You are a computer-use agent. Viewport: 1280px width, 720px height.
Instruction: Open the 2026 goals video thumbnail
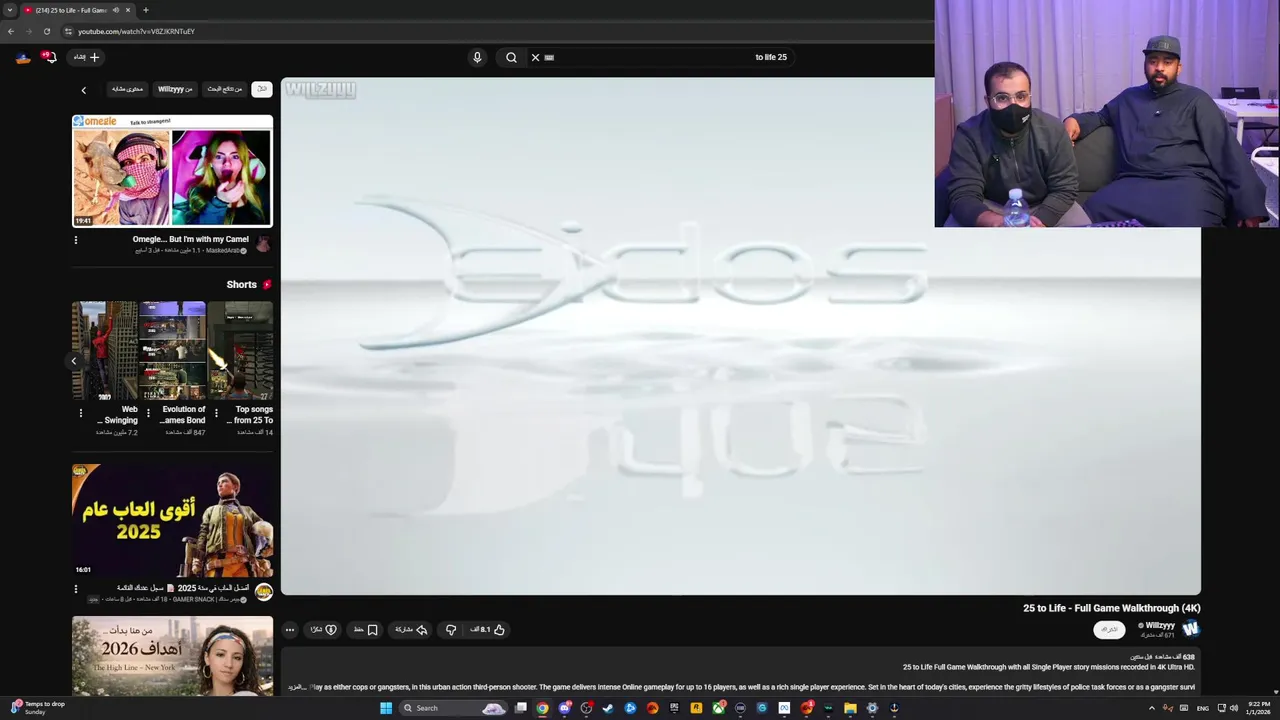(172, 656)
